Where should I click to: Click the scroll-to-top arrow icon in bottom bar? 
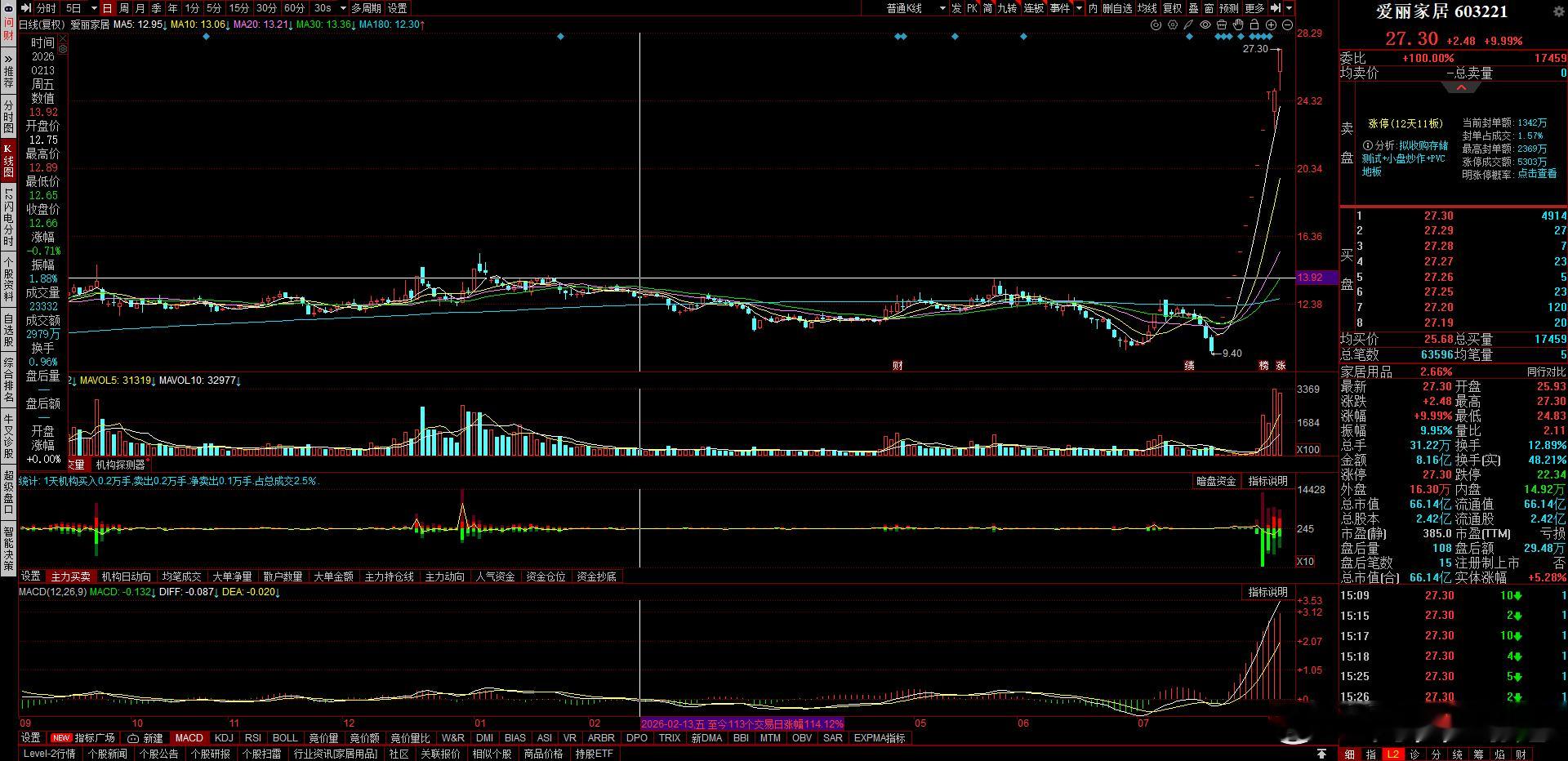[x=1321, y=754]
